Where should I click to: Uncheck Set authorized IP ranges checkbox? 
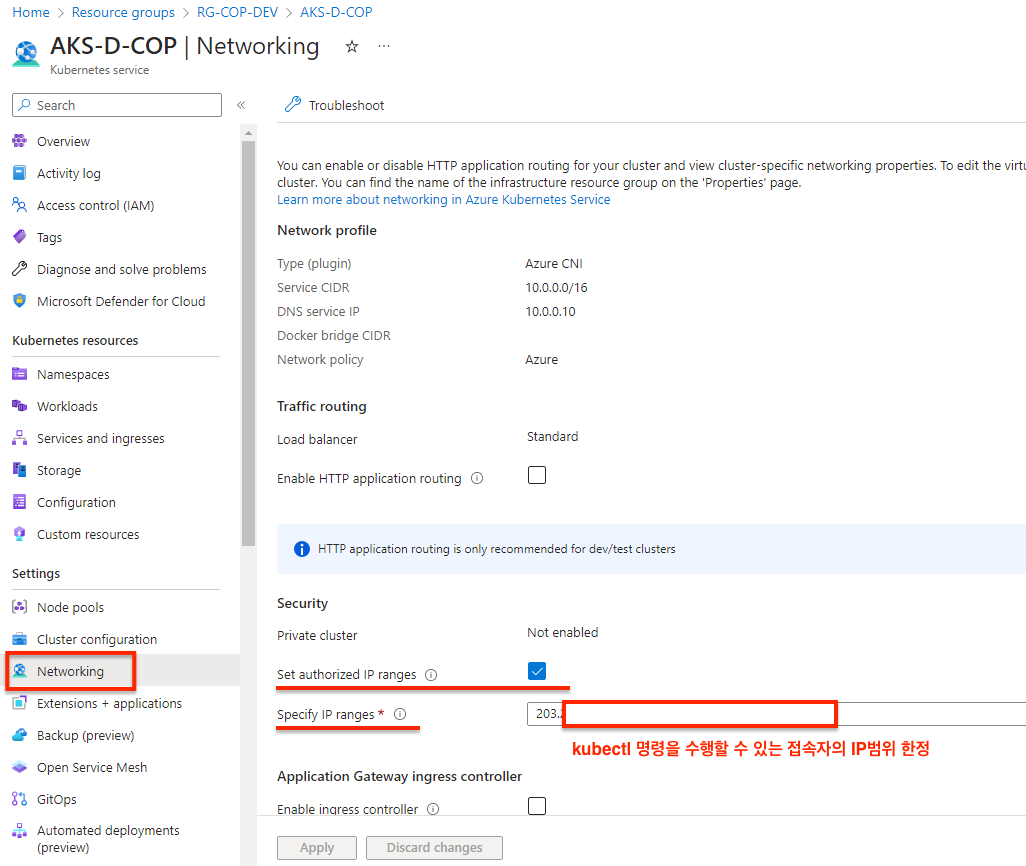click(537, 671)
